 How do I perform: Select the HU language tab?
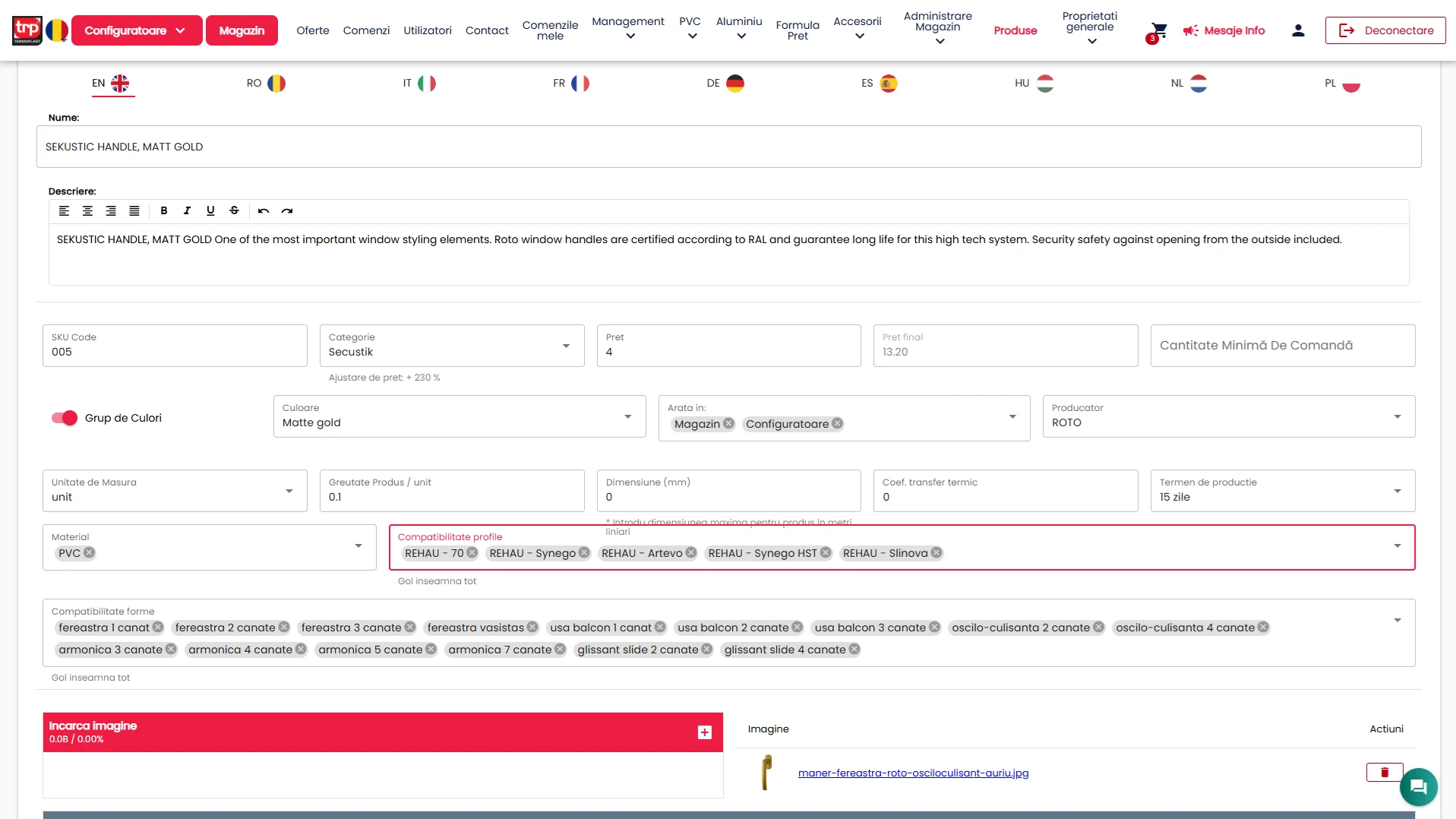(1034, 84)
